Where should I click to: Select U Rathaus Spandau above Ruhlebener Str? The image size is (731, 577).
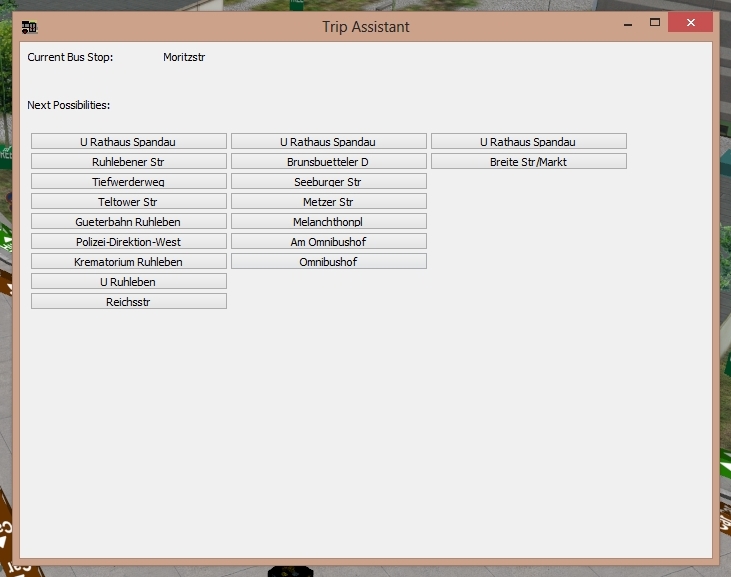pos(128,142)
